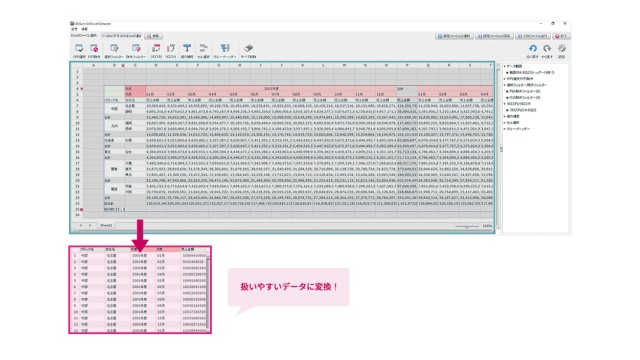Expand the row/column select-exclude tree node
640x360 pixels.
pyautogui.click(x=505, y=79)
